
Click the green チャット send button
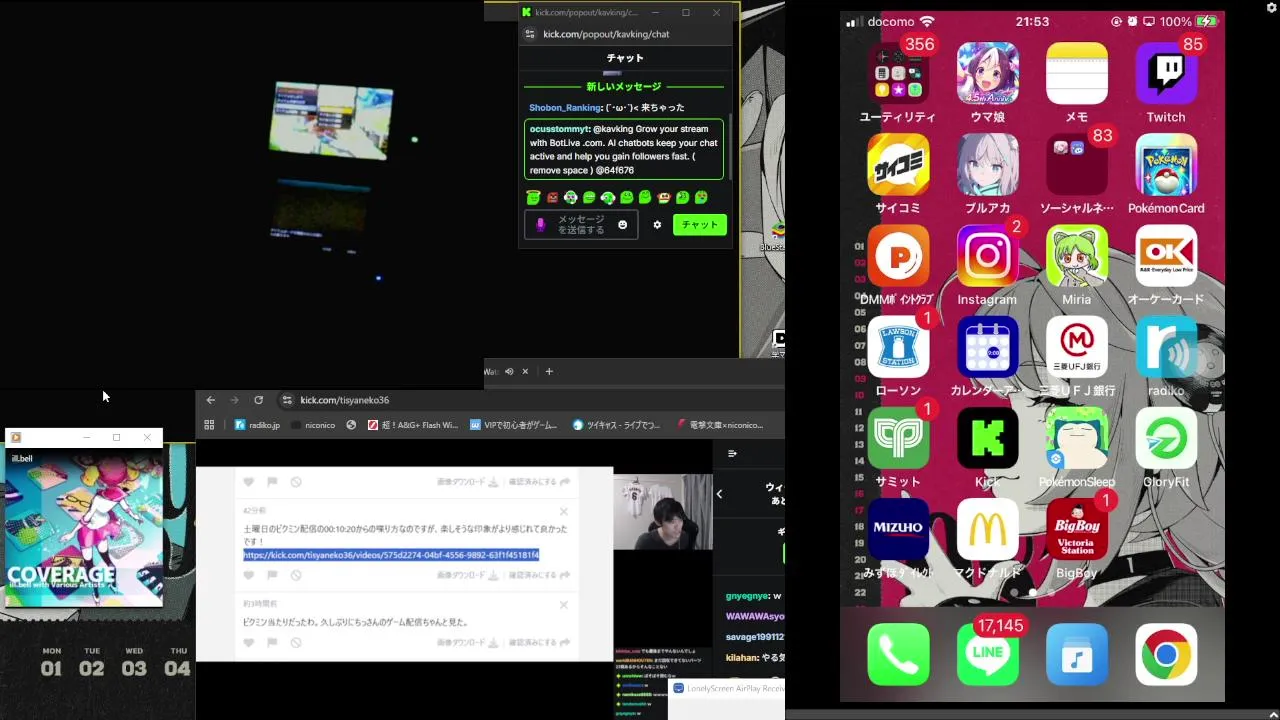pyautogui.click(x=700, y=225)
